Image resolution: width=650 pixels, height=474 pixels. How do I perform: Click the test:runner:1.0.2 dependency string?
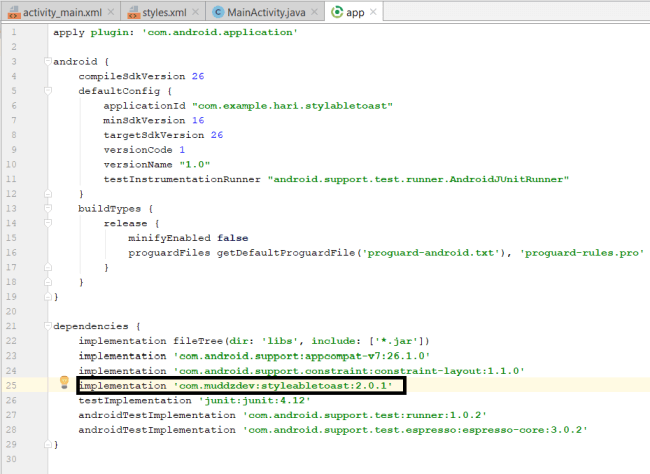pos(365,415)
